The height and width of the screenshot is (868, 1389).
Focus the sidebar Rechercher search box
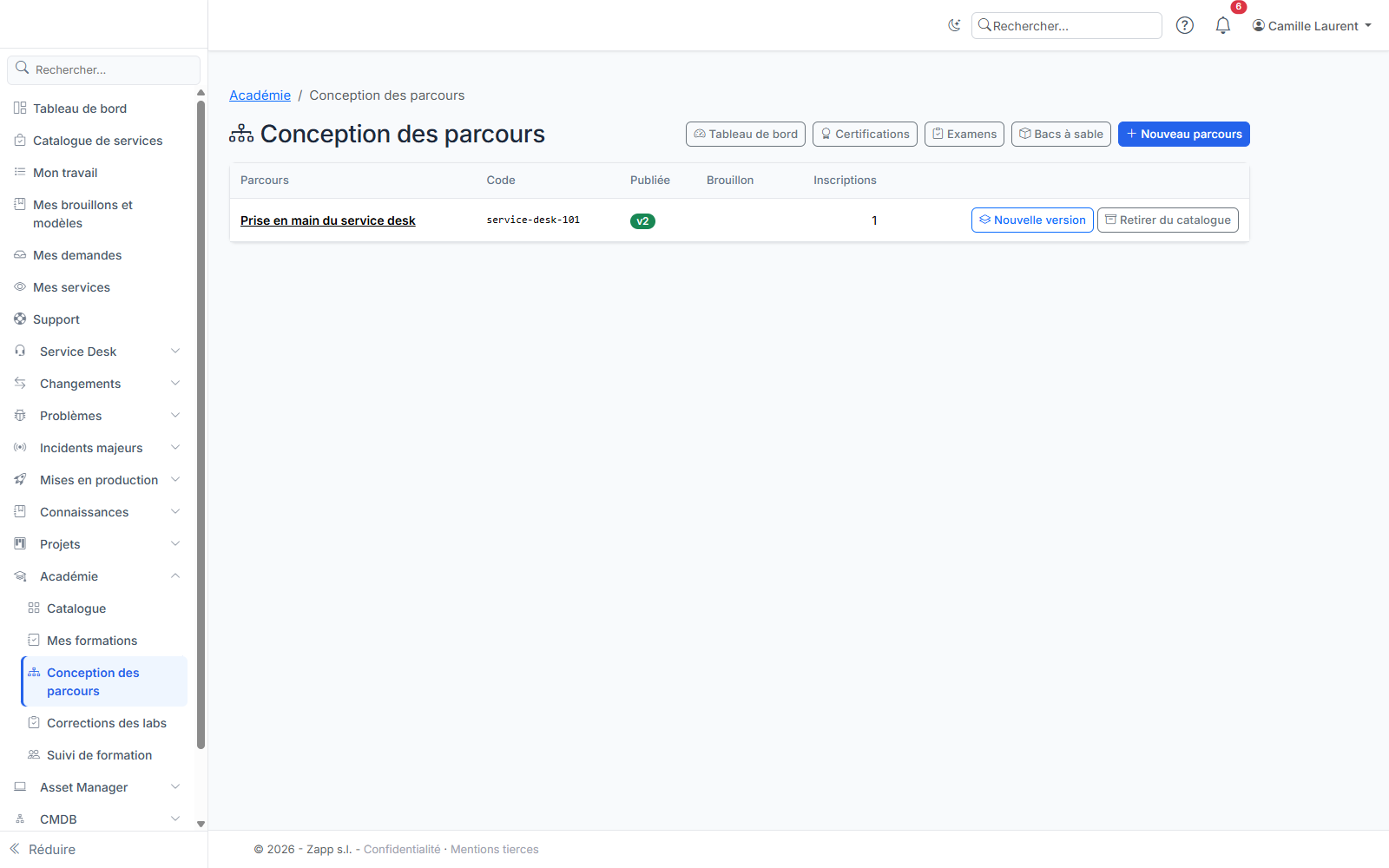pos(104,69)
